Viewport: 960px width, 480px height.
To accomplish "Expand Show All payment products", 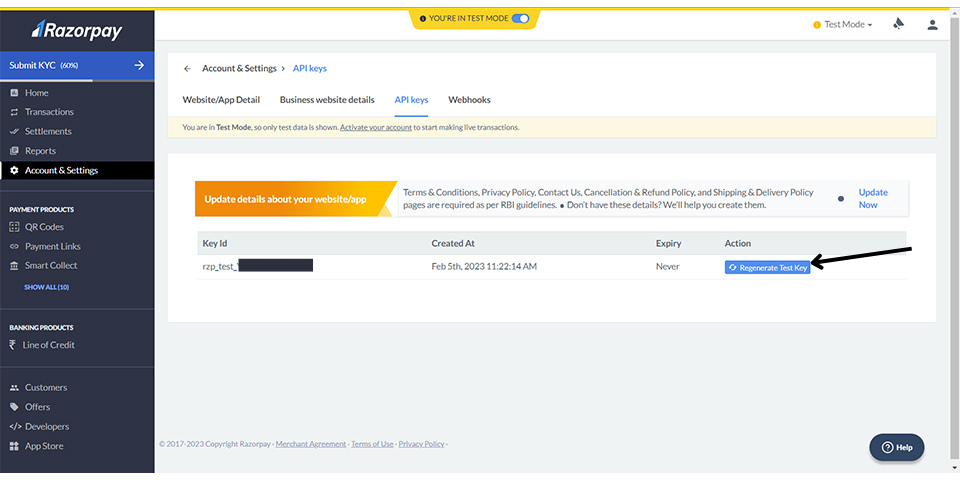I will pyautogui.click(x=46, y=287).
